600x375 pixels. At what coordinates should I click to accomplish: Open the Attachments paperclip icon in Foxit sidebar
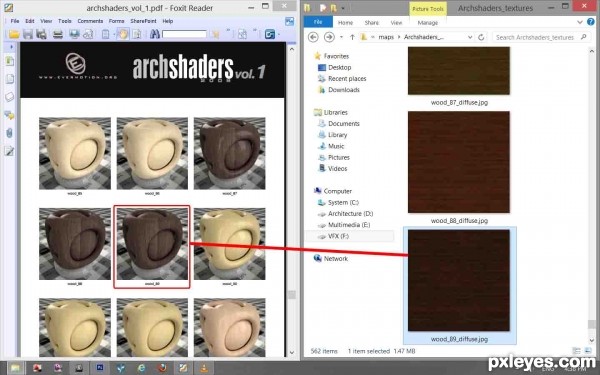[10, 133]
